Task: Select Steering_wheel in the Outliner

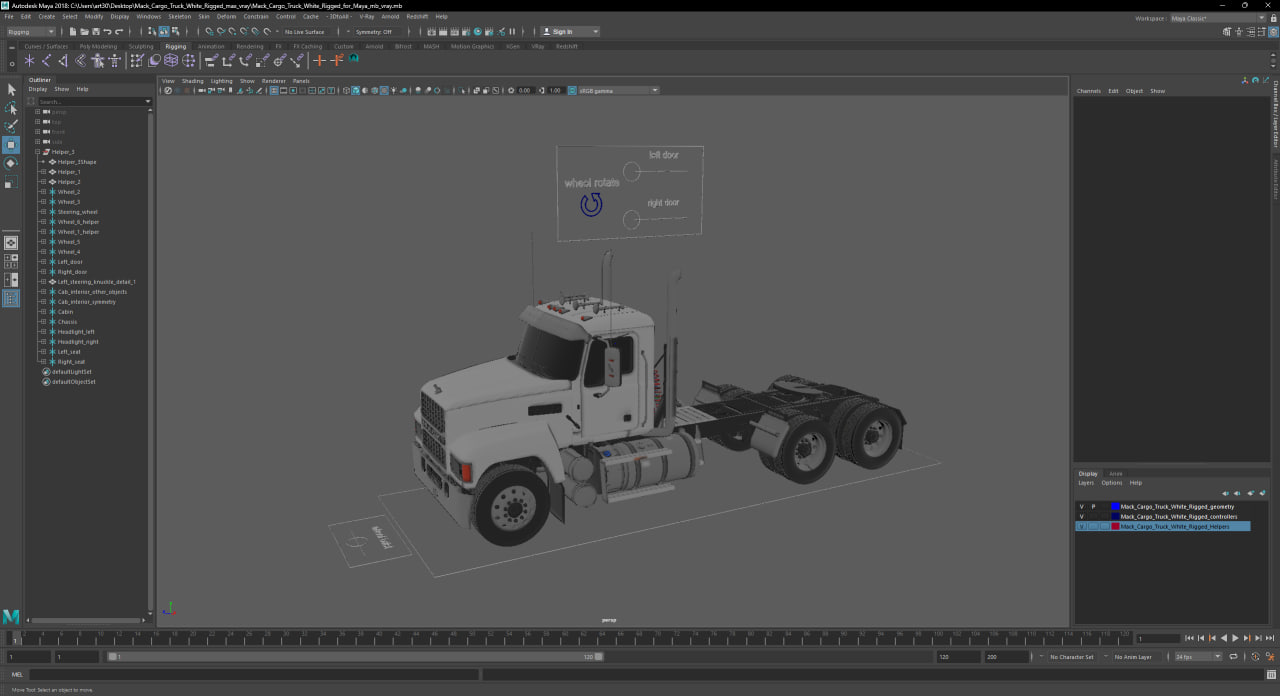Action: click(78, 212)
